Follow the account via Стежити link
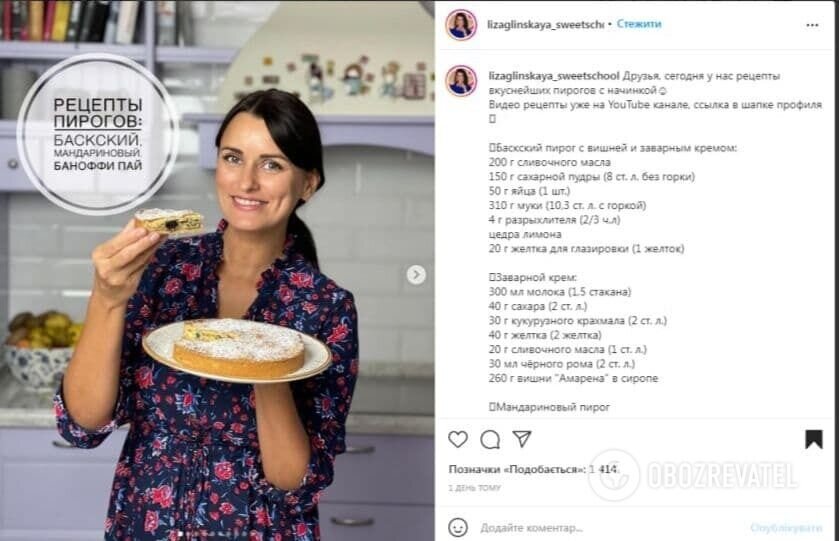Screen dimensions: 839x541 [x=639, y=24]
